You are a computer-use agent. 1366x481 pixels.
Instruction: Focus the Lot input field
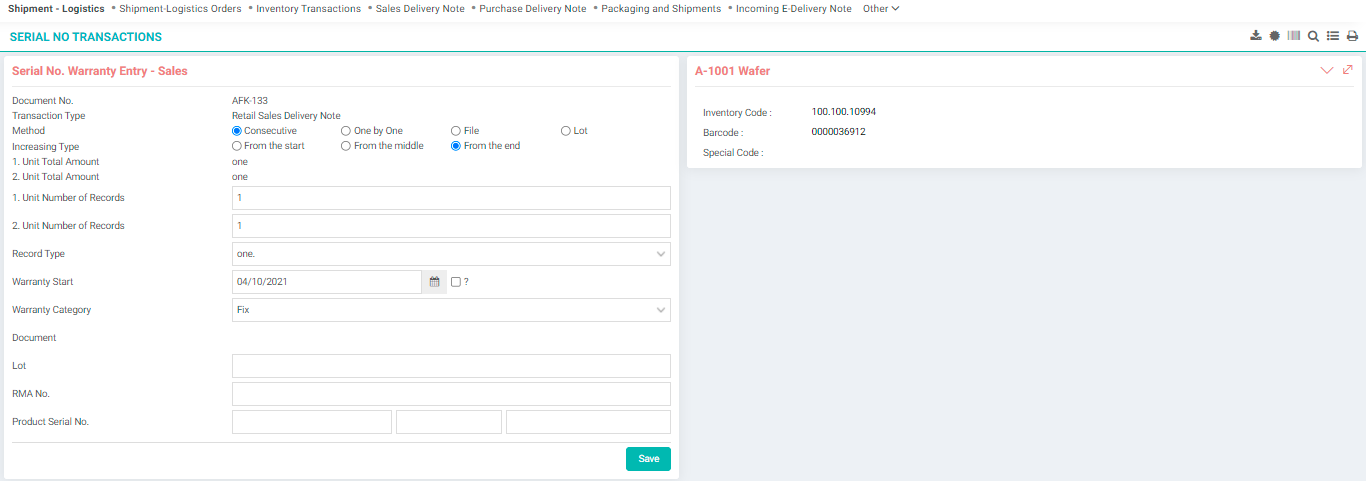tap(451, 366)
